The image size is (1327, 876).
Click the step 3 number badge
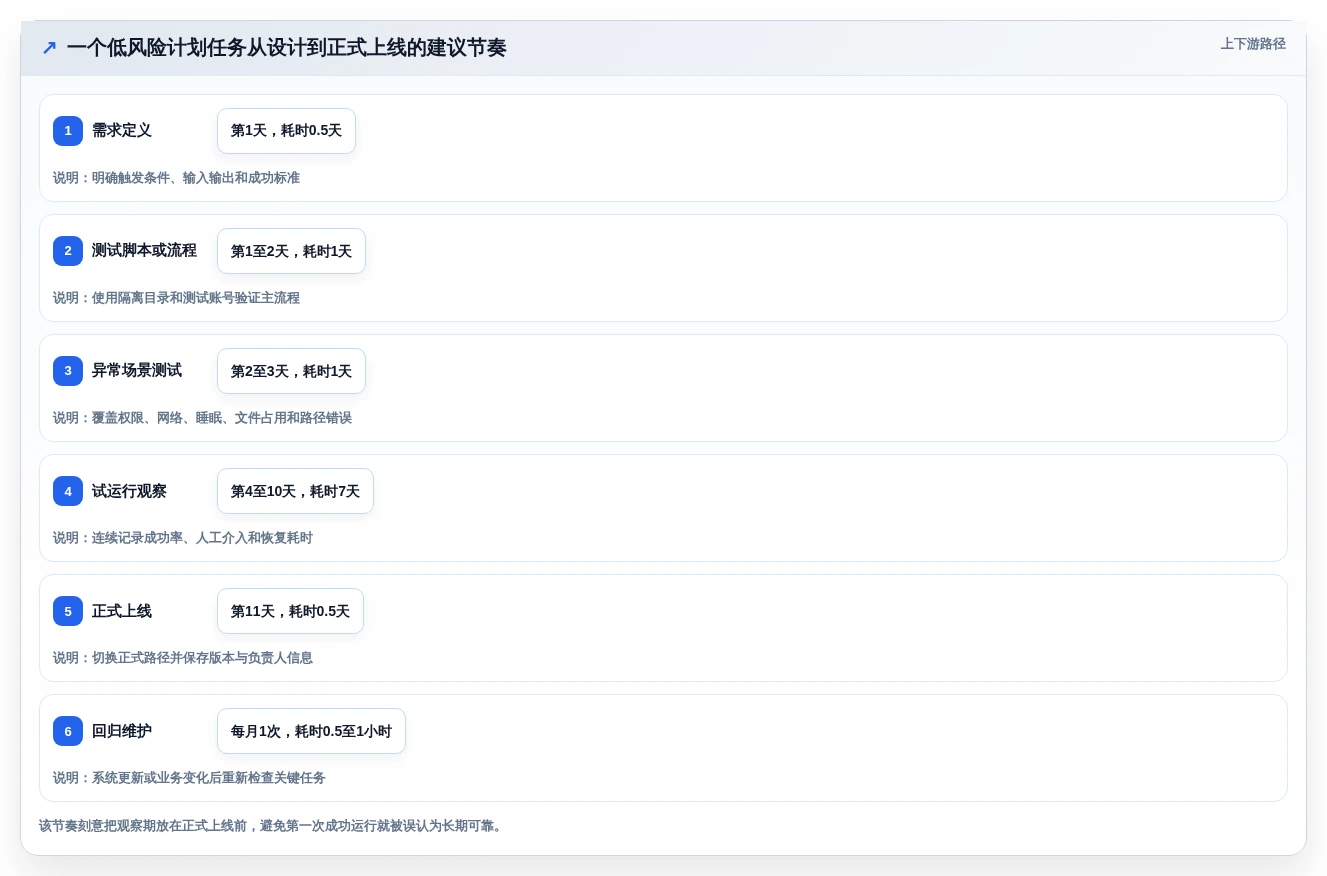pos(68,371)
